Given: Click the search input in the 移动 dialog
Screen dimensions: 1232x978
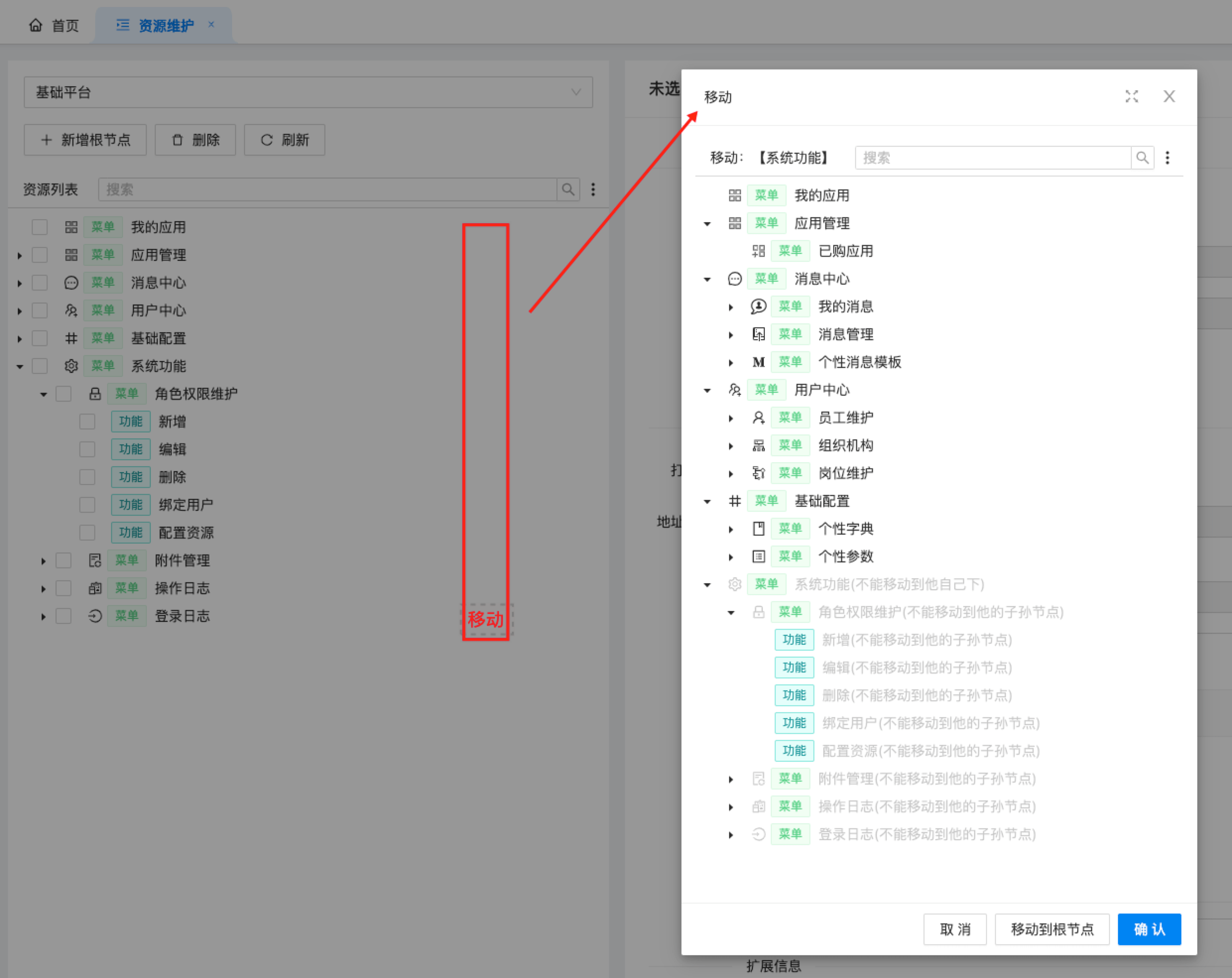Looking at the screenshot, I should click(992, 158).
